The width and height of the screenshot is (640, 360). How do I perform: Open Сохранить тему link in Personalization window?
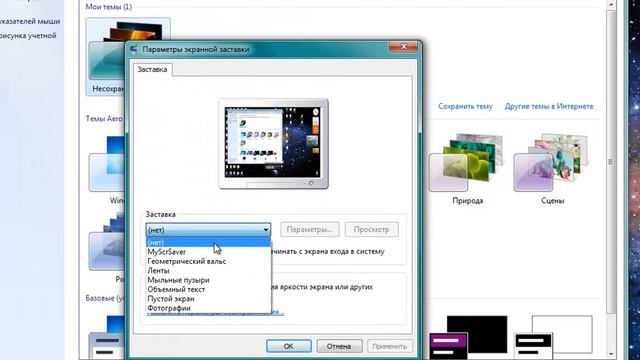(465, 107)
